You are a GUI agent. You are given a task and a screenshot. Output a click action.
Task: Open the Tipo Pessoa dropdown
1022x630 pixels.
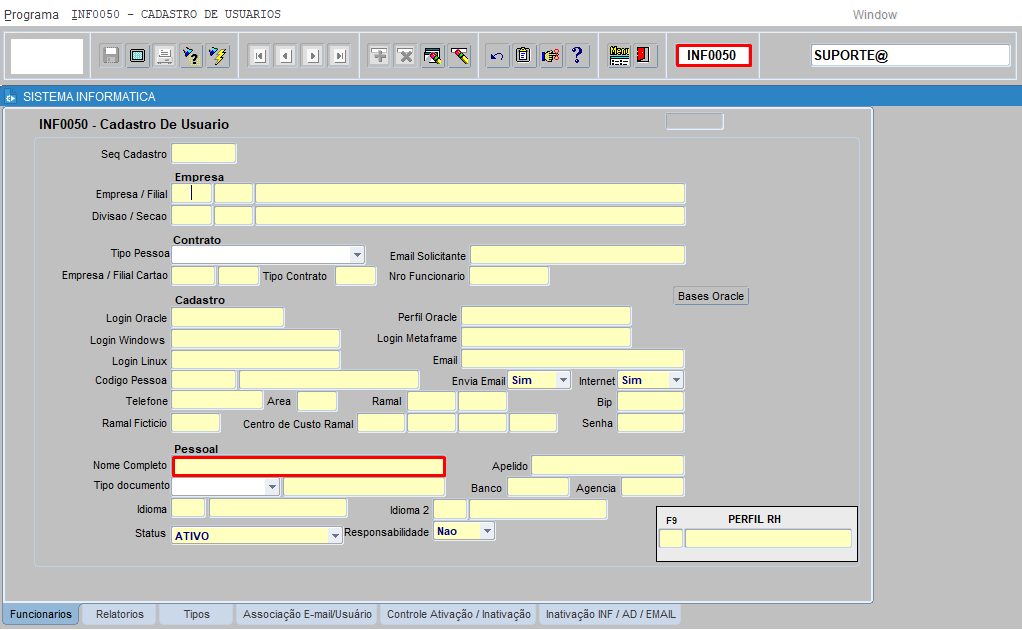(357, 254)
